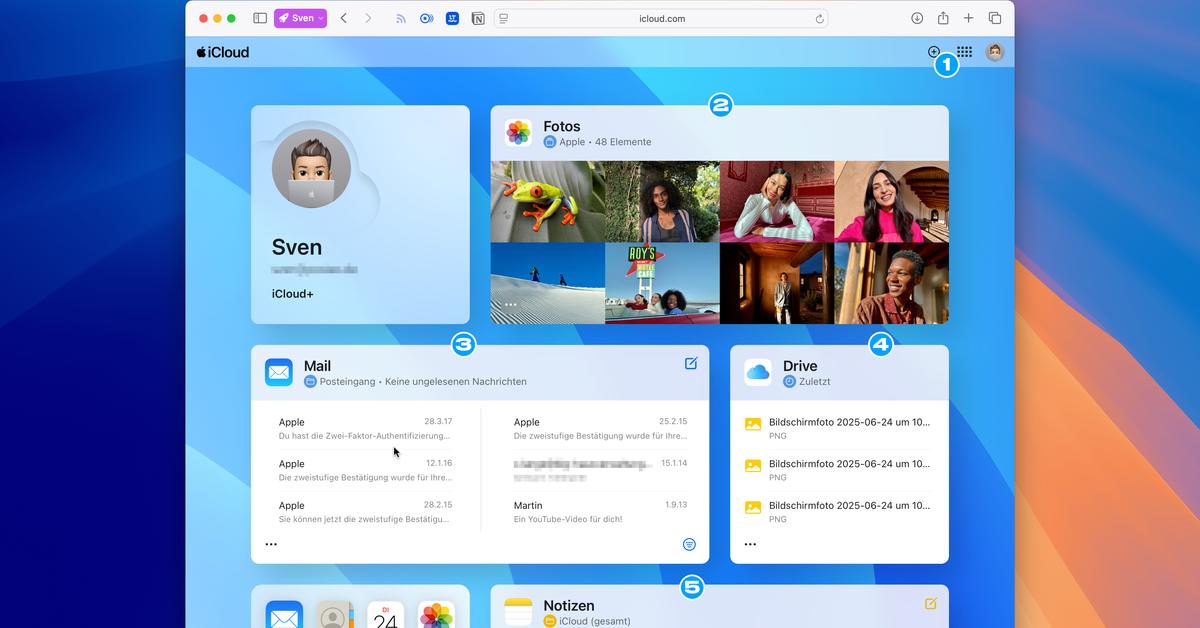Open the account avatar menu in iCloud header

(995, 52)
